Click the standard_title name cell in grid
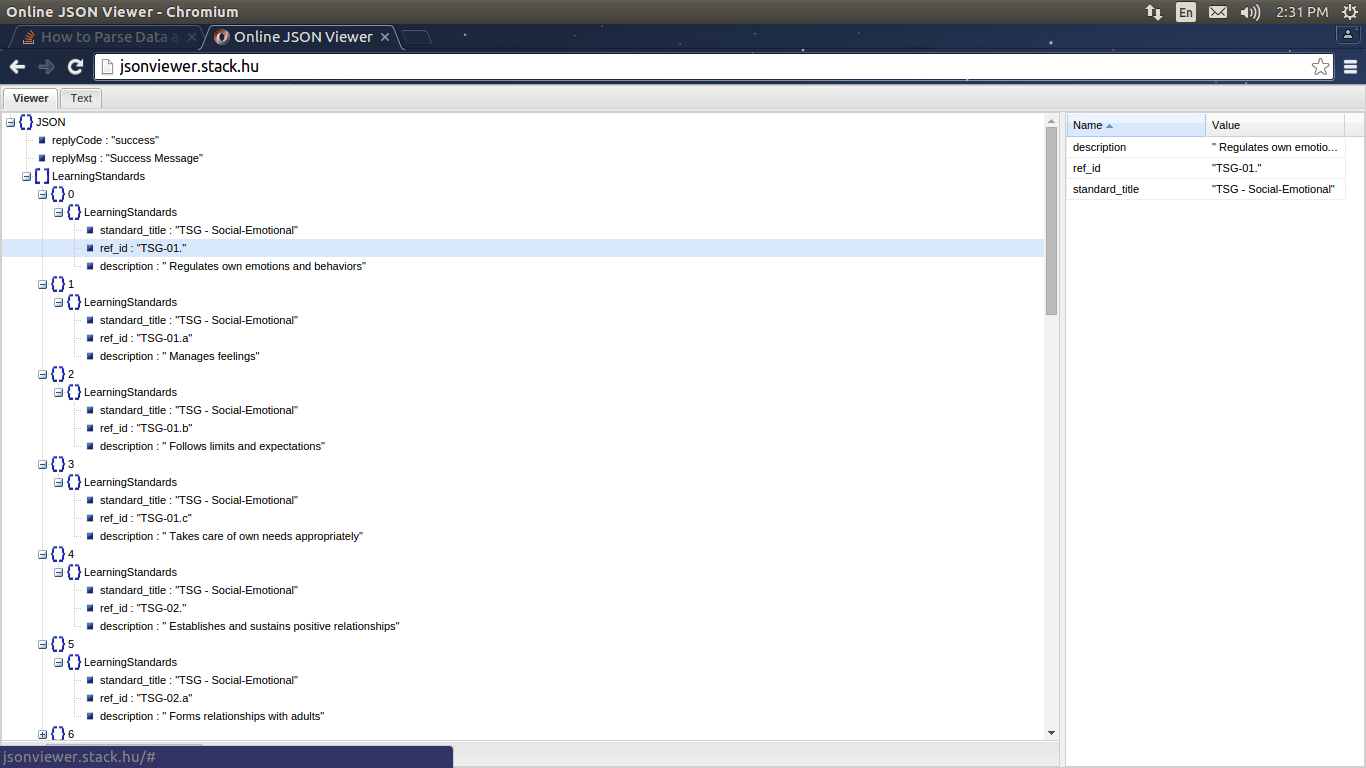The width and height of the screenshot is (1366, 768). [x=1136, y=189]
